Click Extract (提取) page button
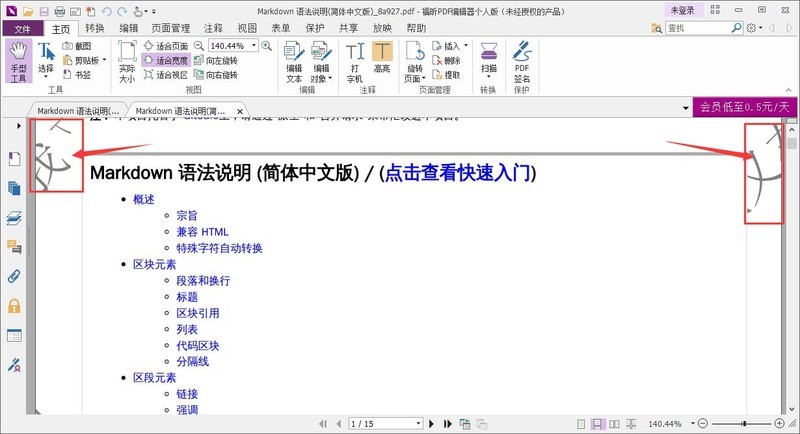This screenshot has height=434, width=800. [446, 74]
